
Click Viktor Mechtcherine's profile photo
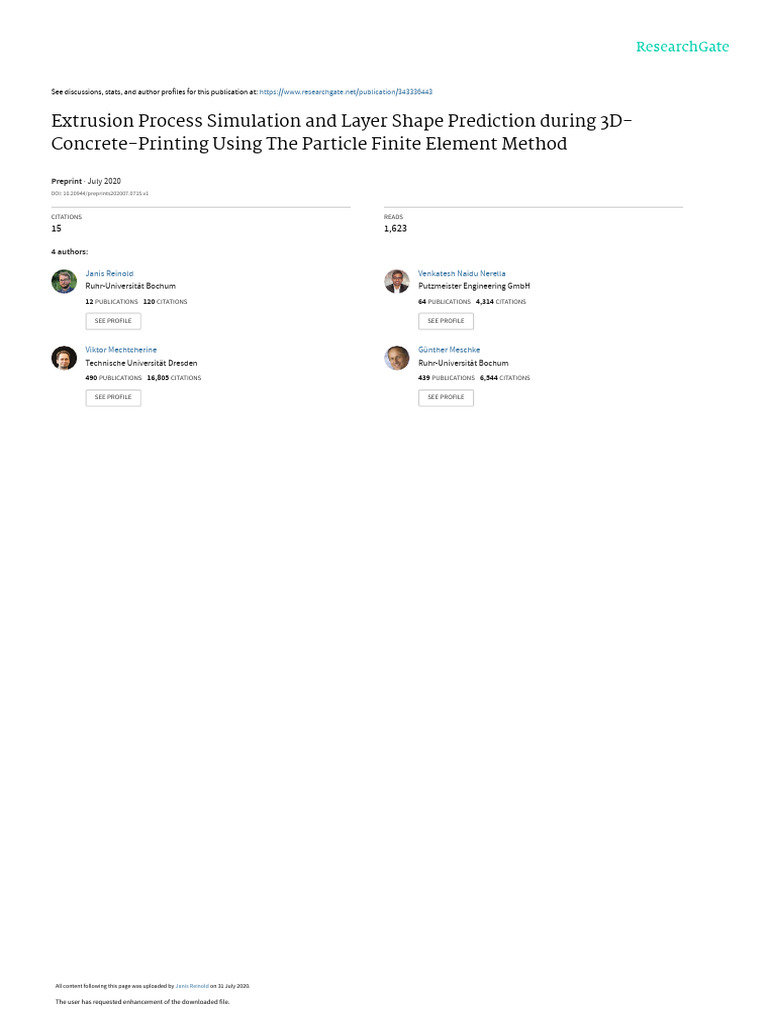[x=64, y=358]
